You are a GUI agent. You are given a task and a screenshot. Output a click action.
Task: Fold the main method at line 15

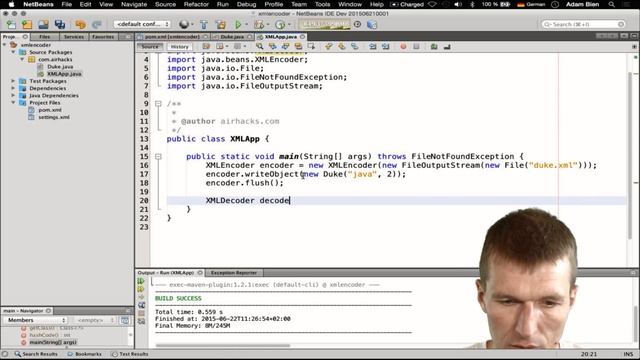158,156
